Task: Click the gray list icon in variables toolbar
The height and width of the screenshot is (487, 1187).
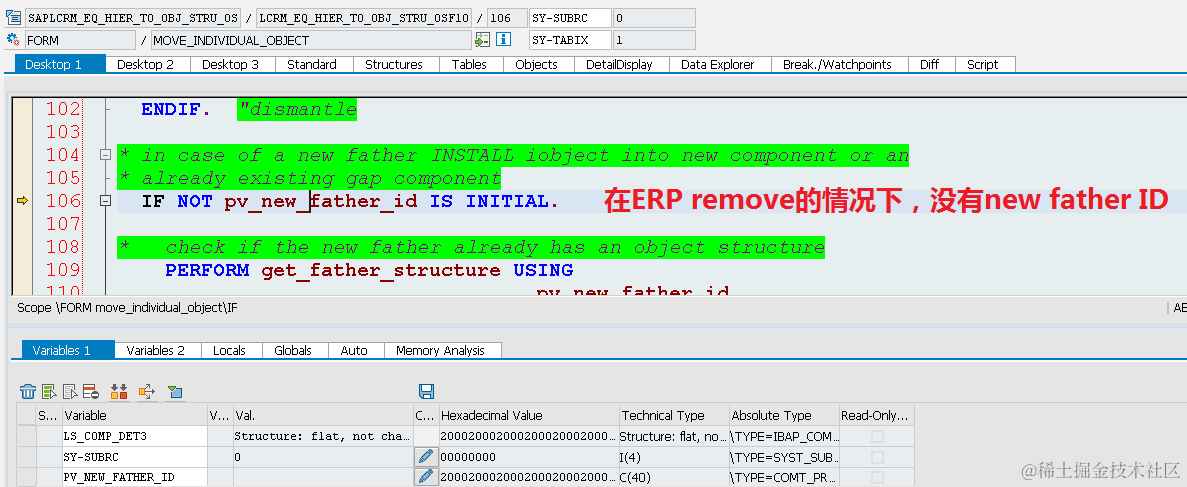Action: [70, 392]
